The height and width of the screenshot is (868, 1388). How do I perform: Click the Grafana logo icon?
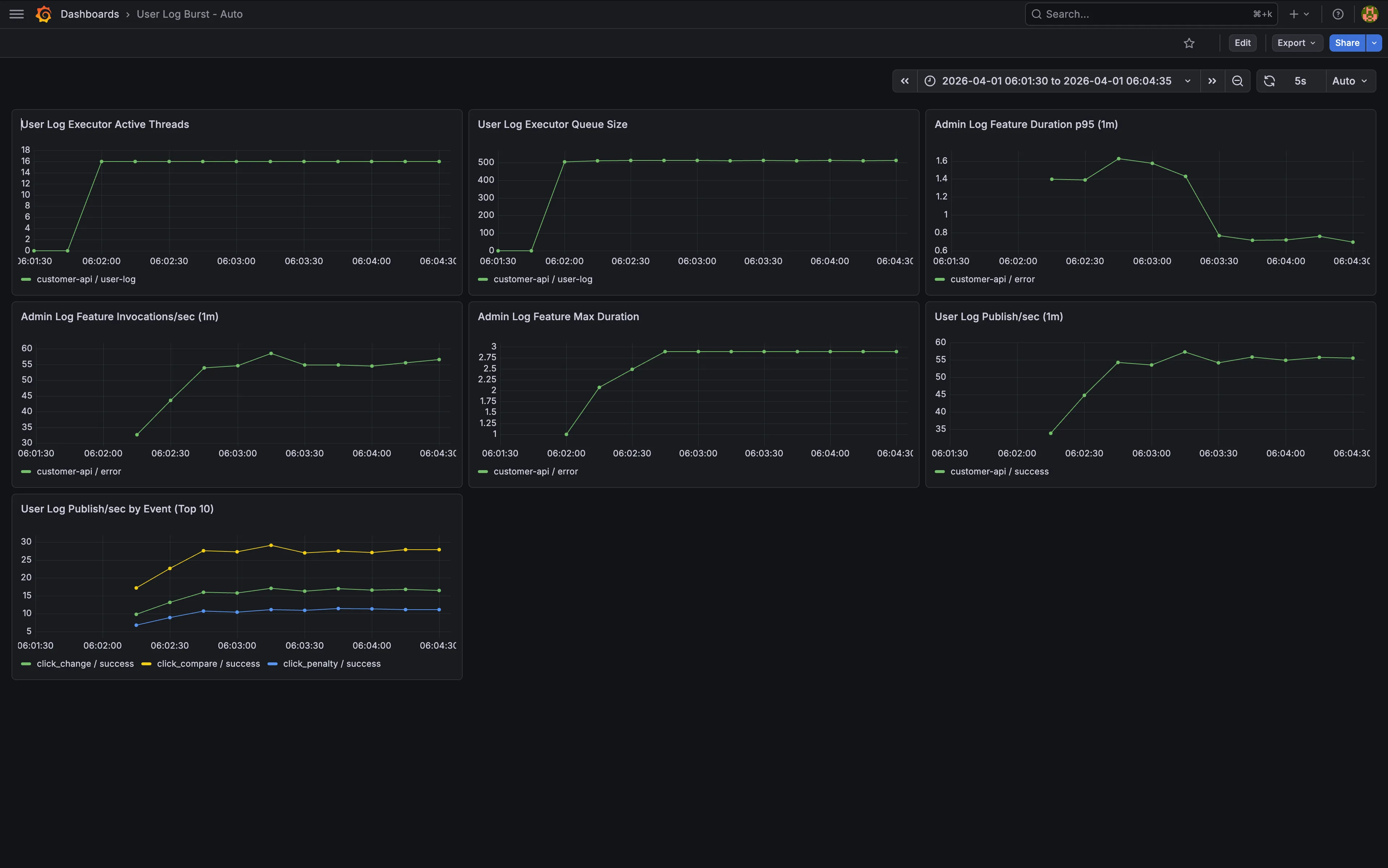tap(44, 14)
